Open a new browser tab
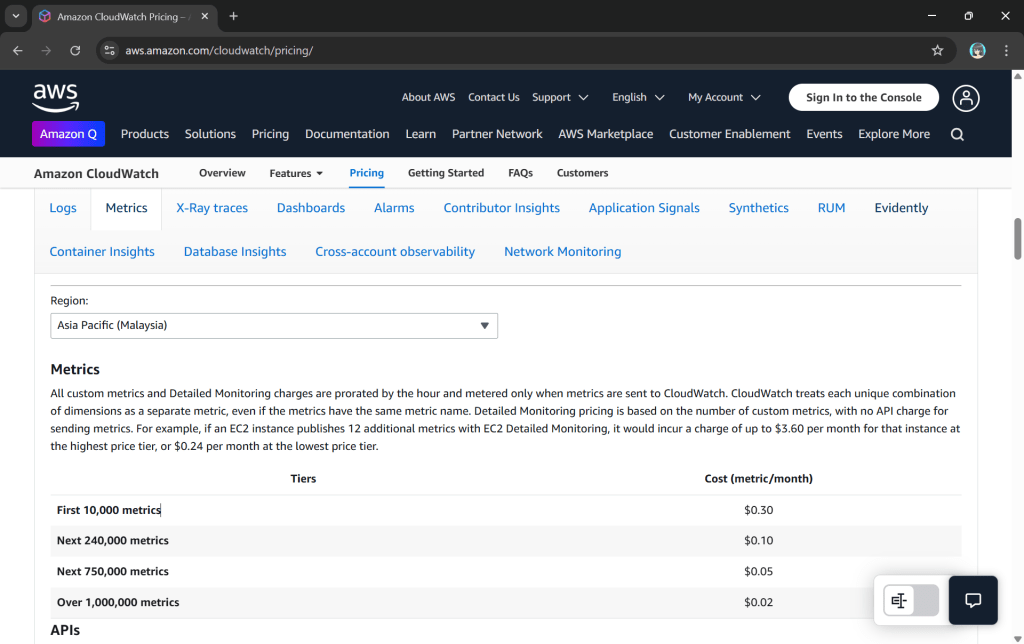Screen dimensions: 1024x644 tap(234, 16)
